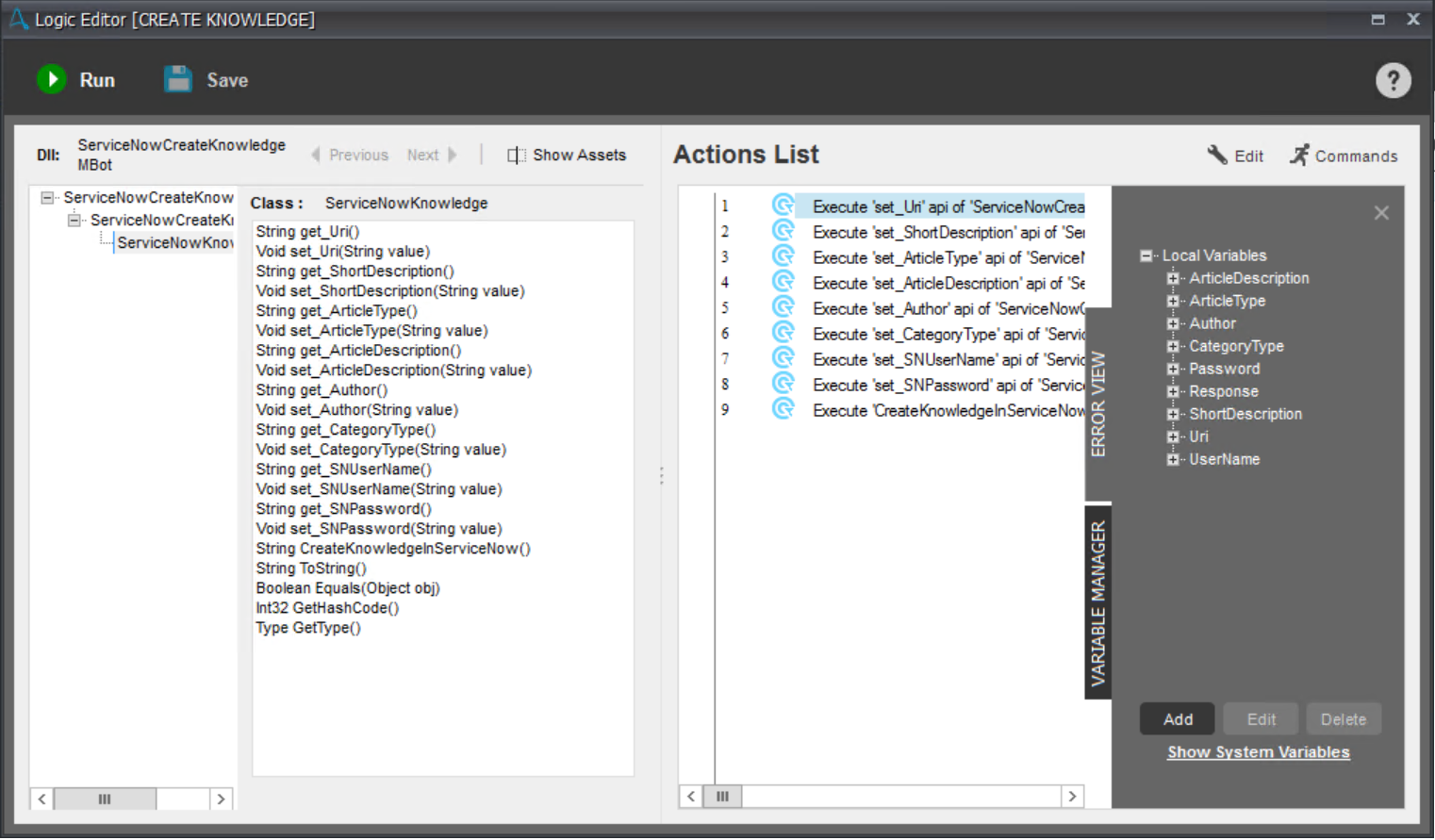Open Show System Variables link
Screen dimensions: 1435x840
1258,752
